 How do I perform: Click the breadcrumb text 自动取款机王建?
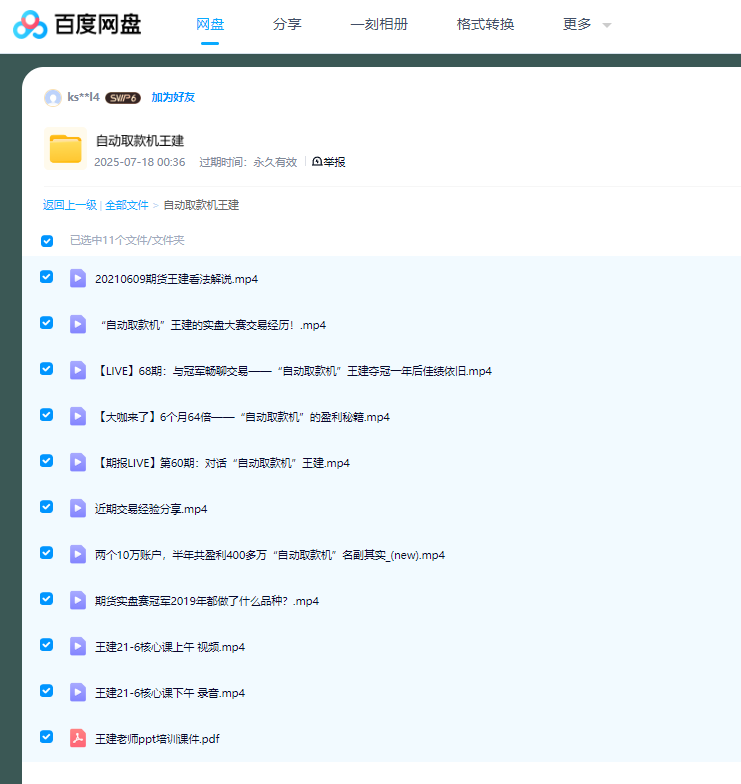click(201, 205)
